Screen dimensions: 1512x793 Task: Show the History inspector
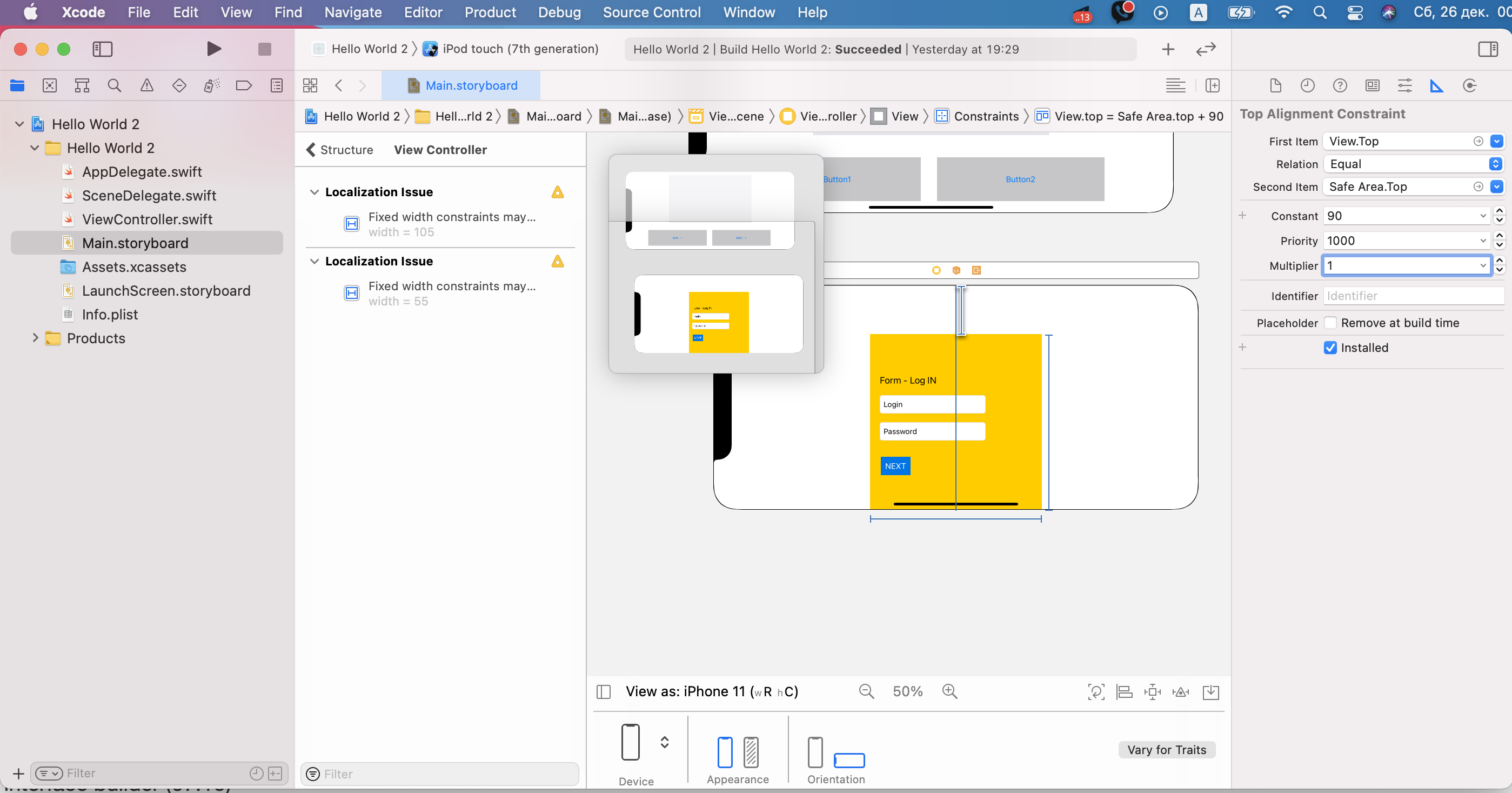1308,86
